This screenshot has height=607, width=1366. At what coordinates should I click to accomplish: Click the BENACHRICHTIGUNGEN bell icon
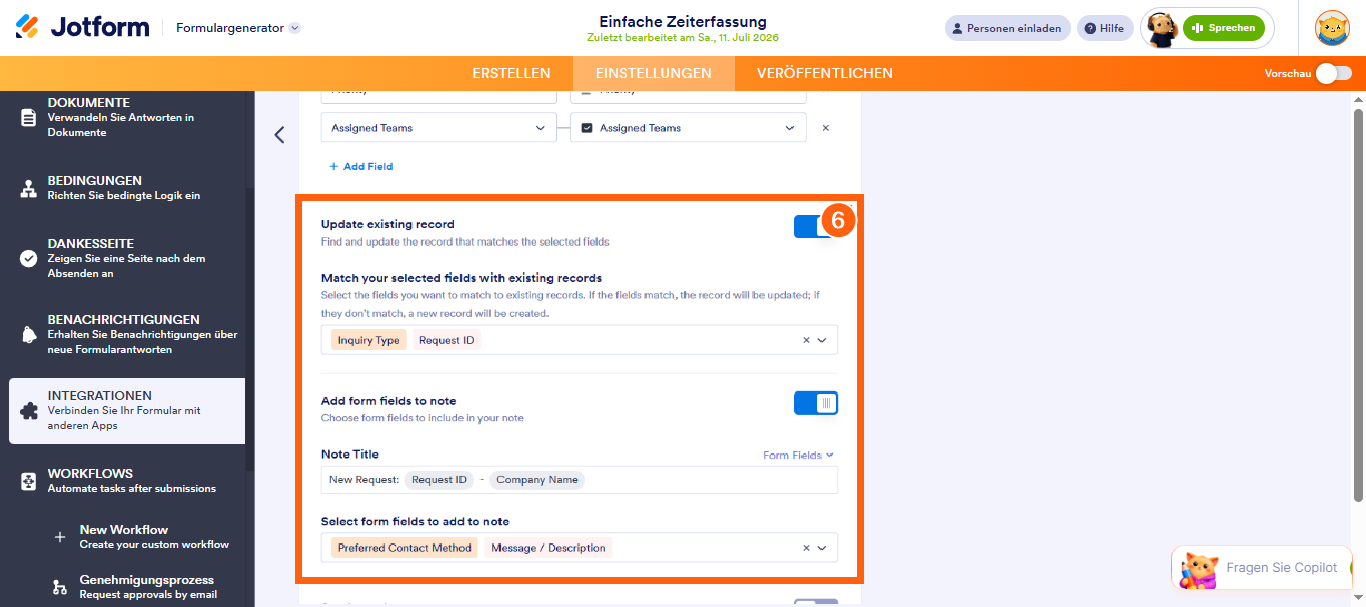(x=29, y=334)
